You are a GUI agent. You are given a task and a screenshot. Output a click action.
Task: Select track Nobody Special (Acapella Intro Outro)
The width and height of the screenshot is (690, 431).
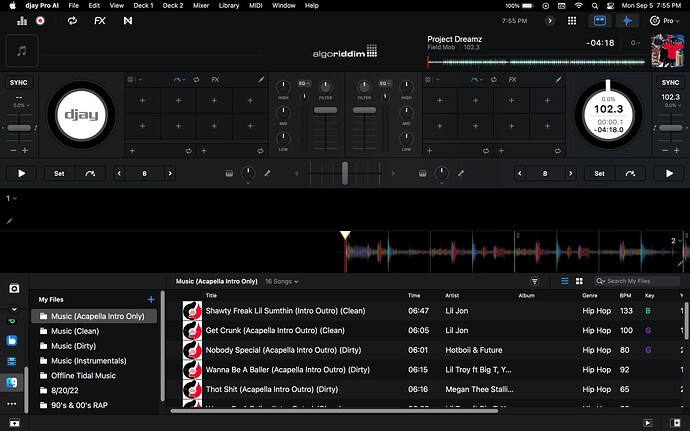(426, 350)
